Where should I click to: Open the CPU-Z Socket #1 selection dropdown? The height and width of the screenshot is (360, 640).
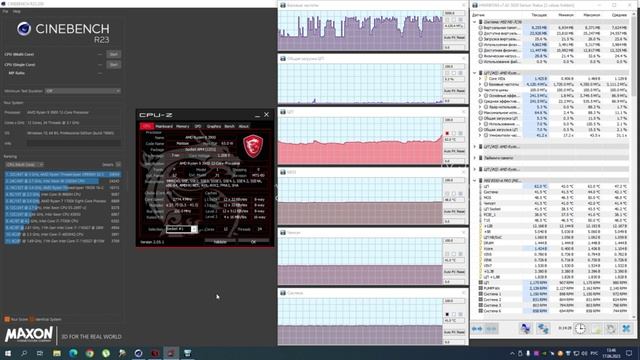pyautogui.click(x=182, y=229)
